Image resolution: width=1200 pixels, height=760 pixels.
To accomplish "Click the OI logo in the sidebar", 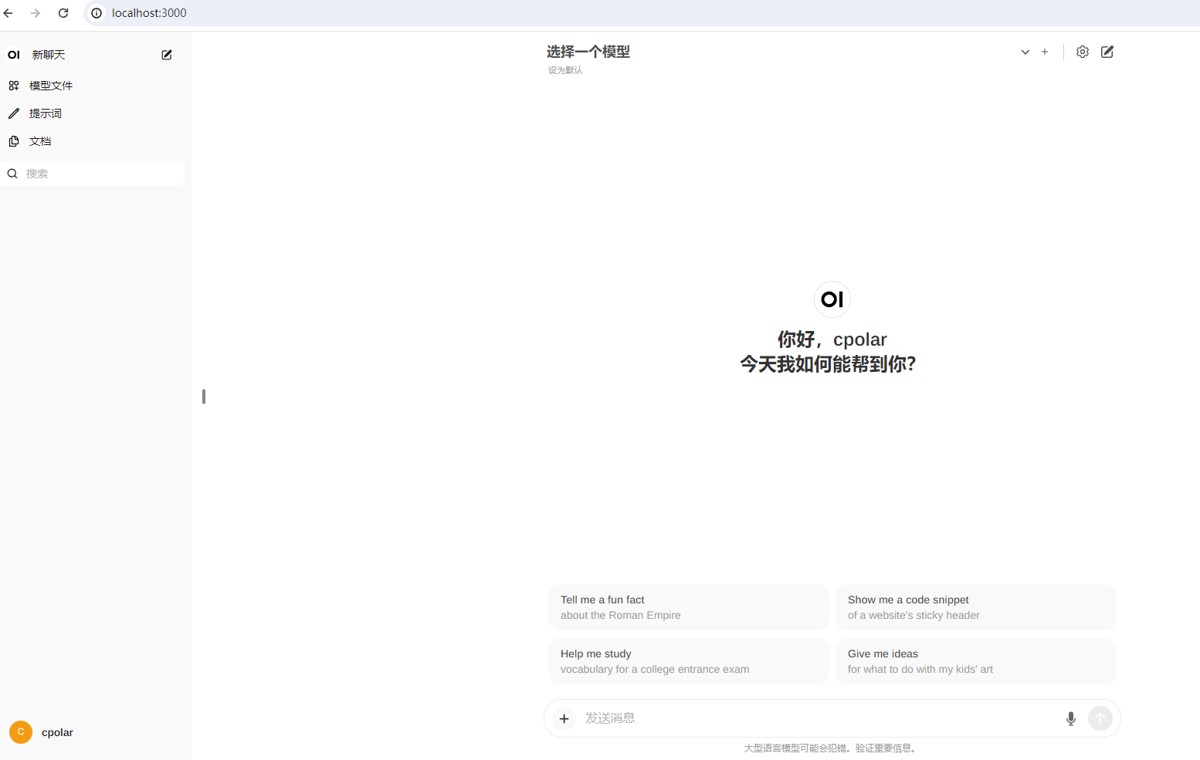I will coord(14,55).
